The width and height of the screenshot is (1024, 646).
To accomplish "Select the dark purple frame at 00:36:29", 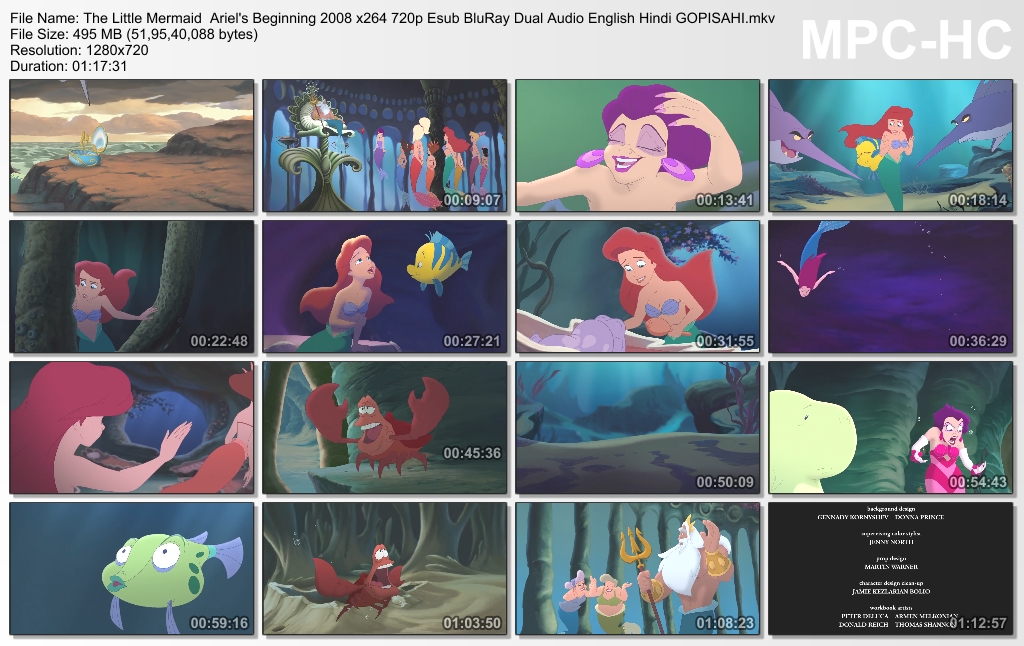I will [891, 287].
